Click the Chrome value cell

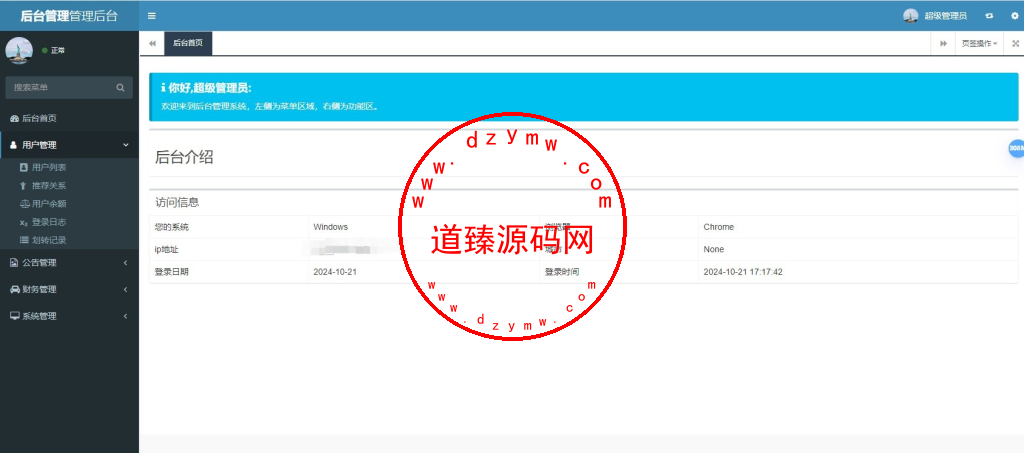pyautogui.click(x=858, y=227)
